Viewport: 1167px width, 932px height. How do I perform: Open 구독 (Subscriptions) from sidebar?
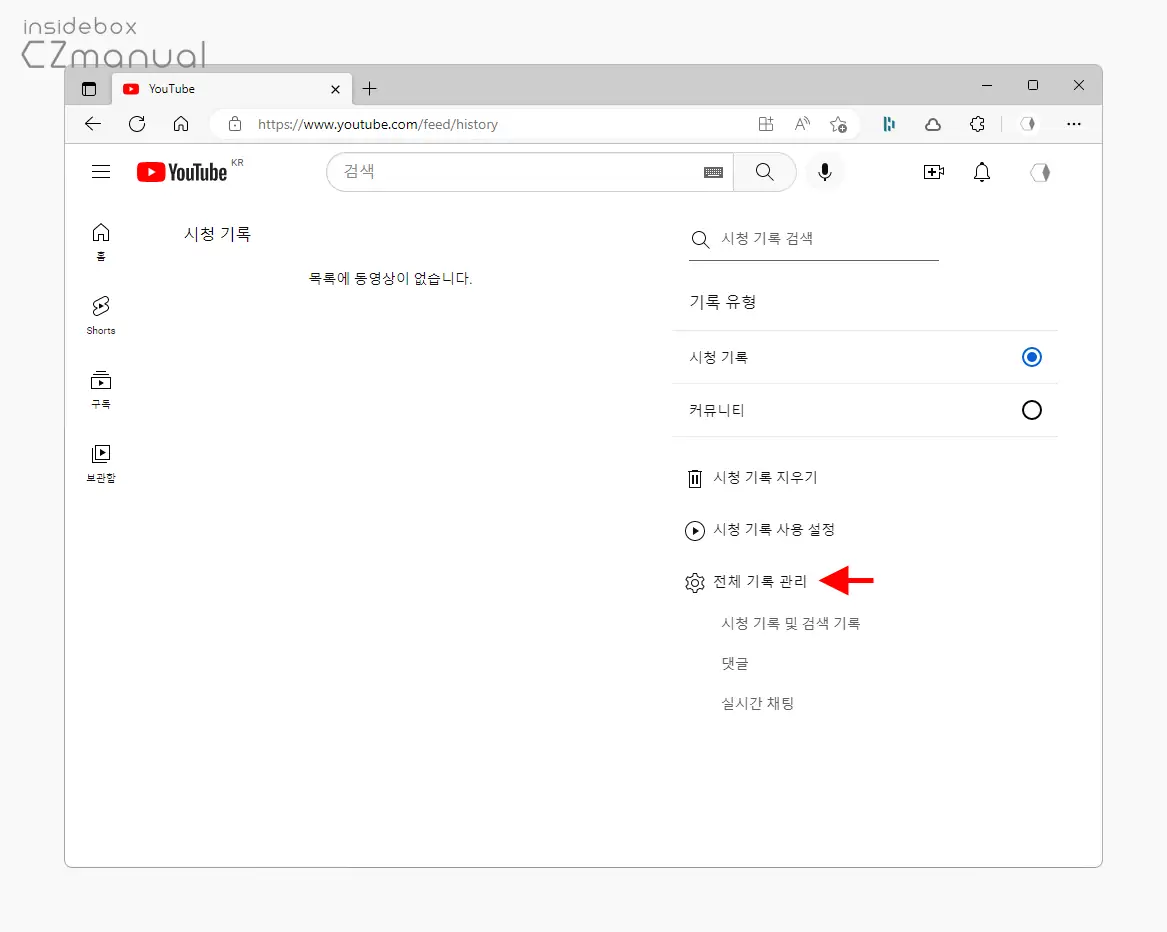100,388
